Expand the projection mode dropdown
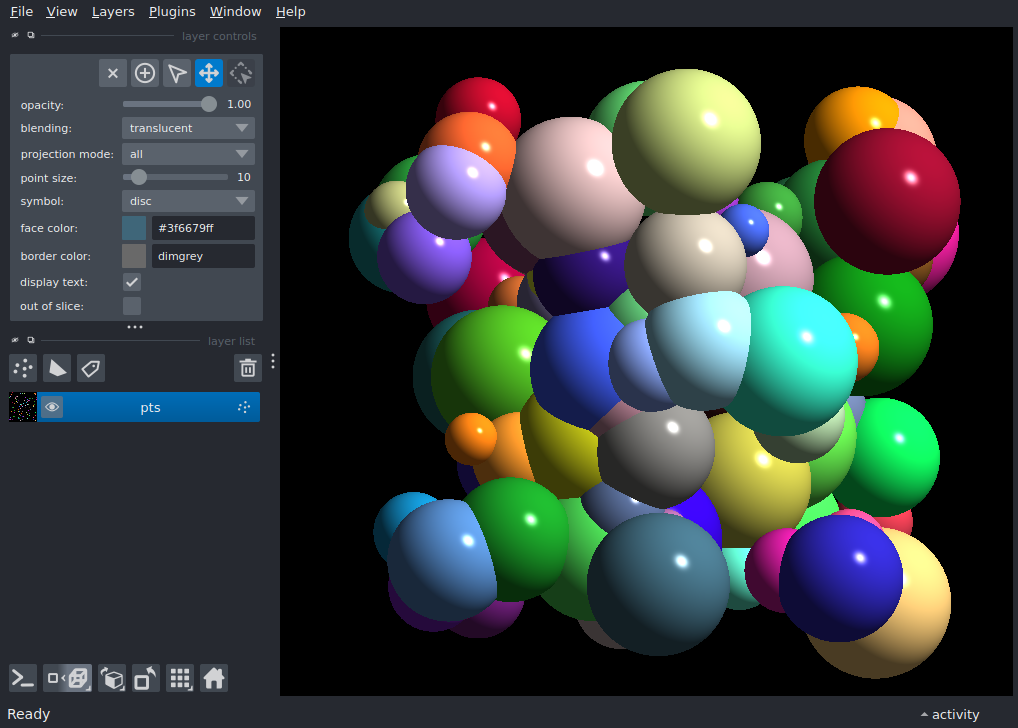Viewport: 1018px width, 728px height. pyautogui.click(x=188, y=154)
